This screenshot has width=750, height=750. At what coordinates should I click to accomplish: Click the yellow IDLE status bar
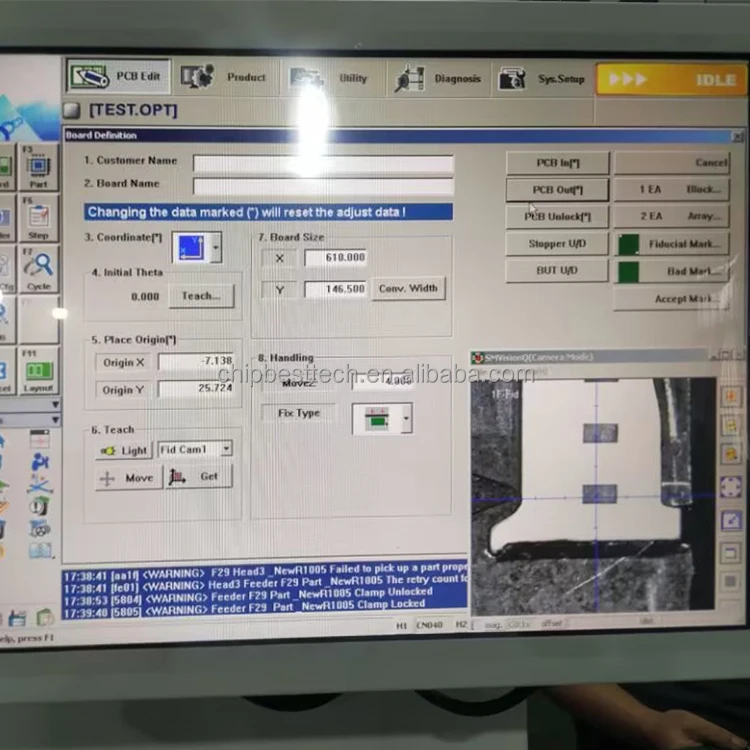click(670, 80)
